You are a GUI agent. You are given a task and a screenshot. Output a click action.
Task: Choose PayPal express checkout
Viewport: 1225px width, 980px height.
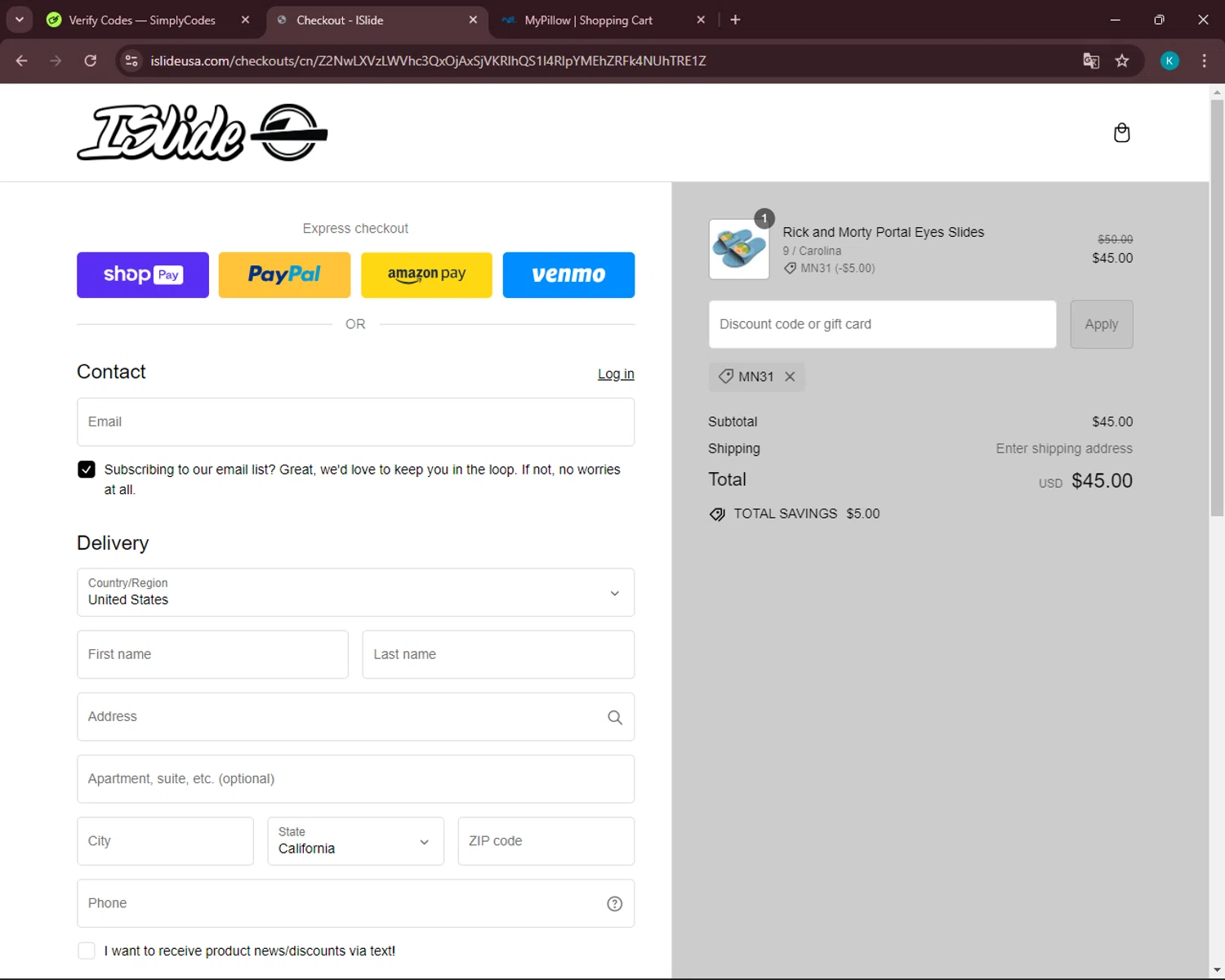(284, 275)
